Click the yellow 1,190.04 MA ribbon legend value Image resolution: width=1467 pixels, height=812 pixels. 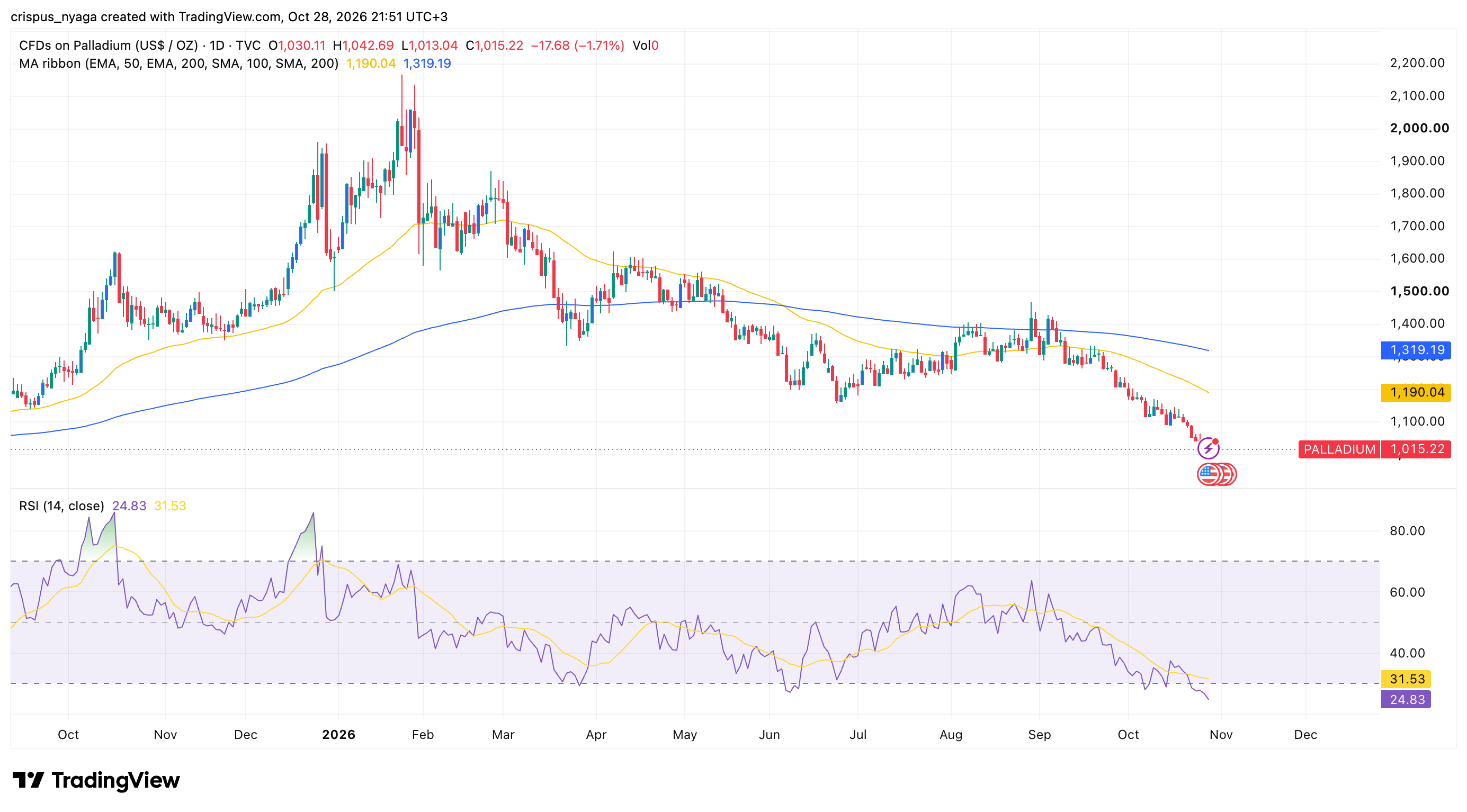pyautogui.click(x=371, y=63)
